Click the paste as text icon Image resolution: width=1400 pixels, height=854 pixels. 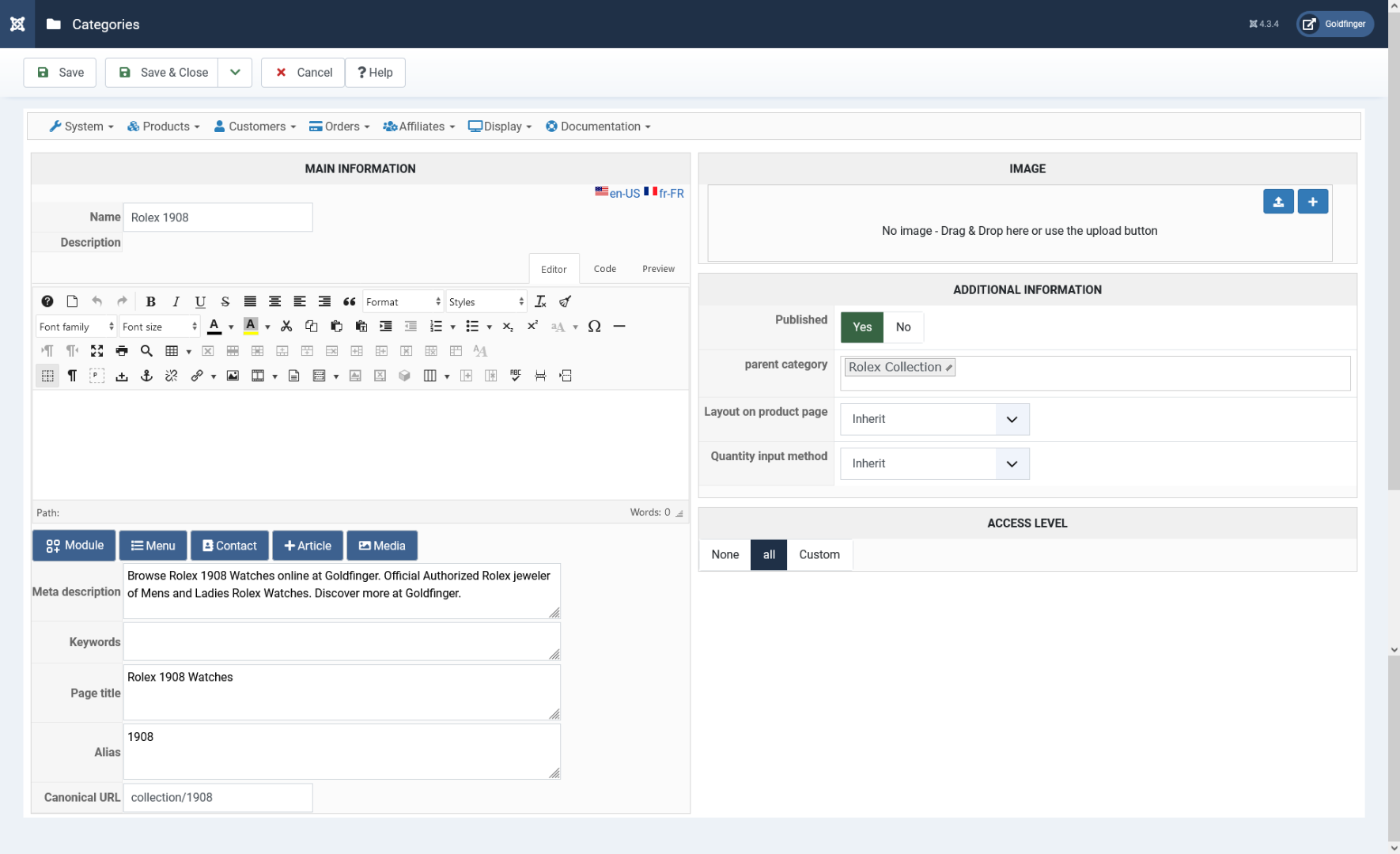click(x=361, y=327)
